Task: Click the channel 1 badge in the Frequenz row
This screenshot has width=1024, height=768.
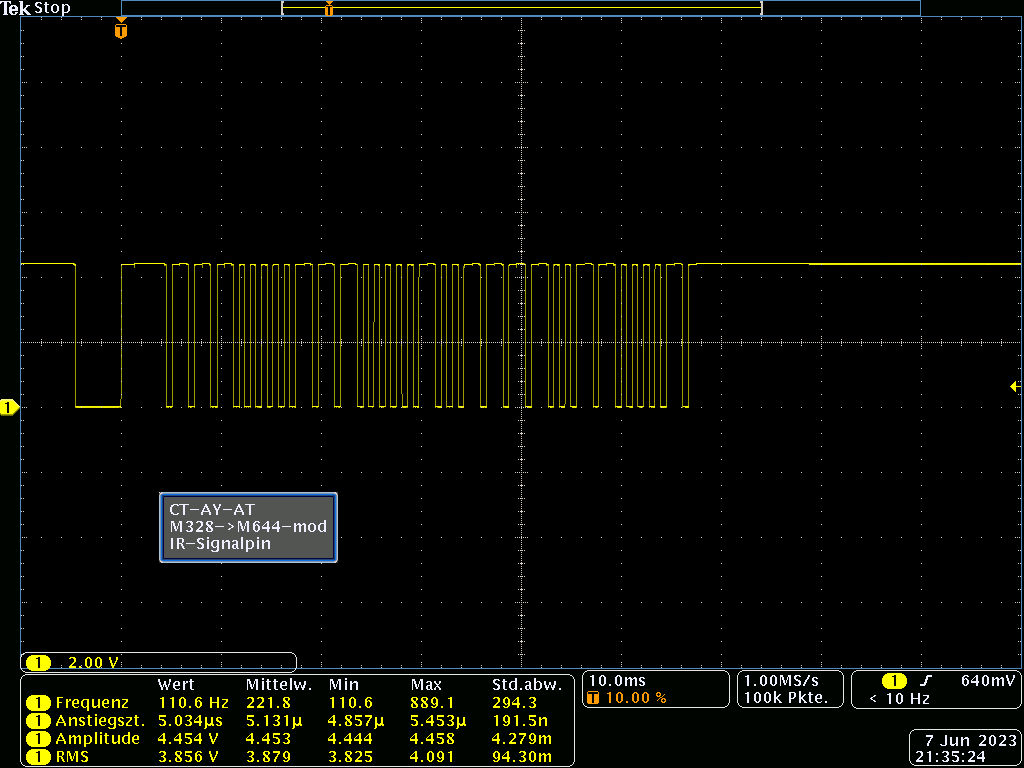Action: tap(39, 703)
